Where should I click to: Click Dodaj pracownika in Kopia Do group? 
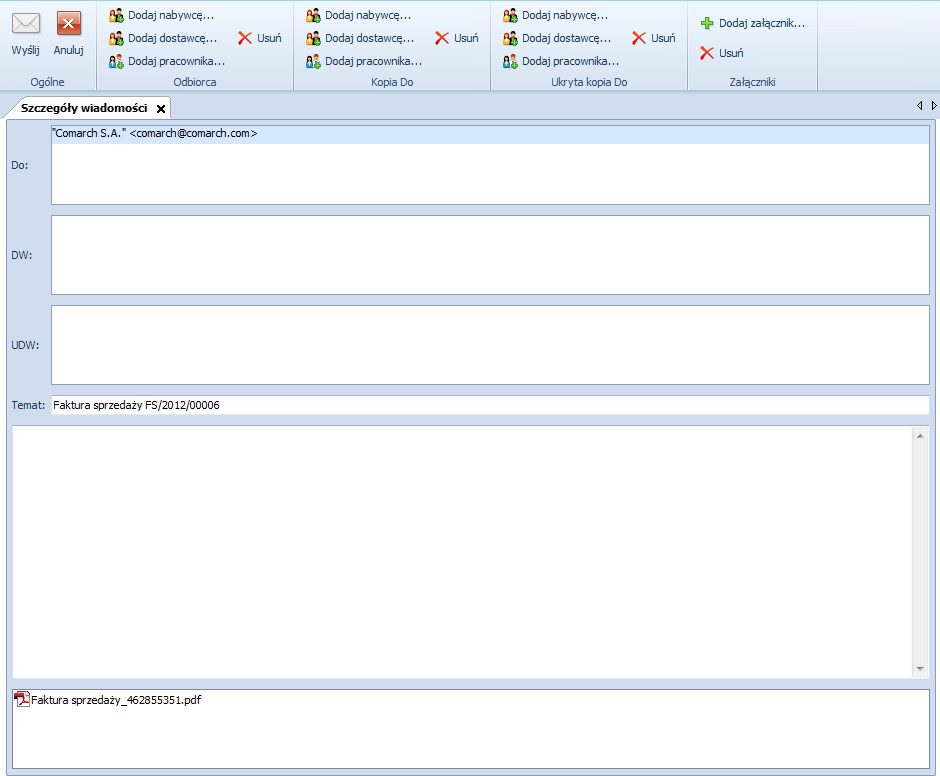364,61
